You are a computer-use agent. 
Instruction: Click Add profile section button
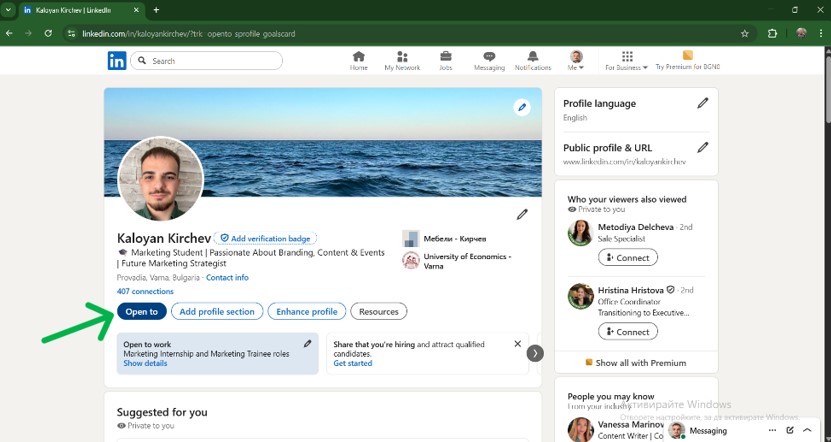217,312
